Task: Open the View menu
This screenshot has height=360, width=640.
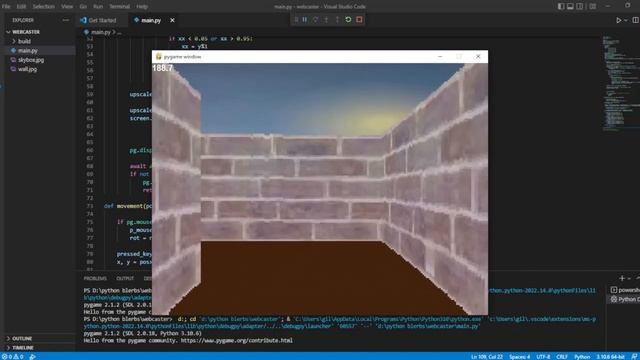Action: [x=67, y=7]
